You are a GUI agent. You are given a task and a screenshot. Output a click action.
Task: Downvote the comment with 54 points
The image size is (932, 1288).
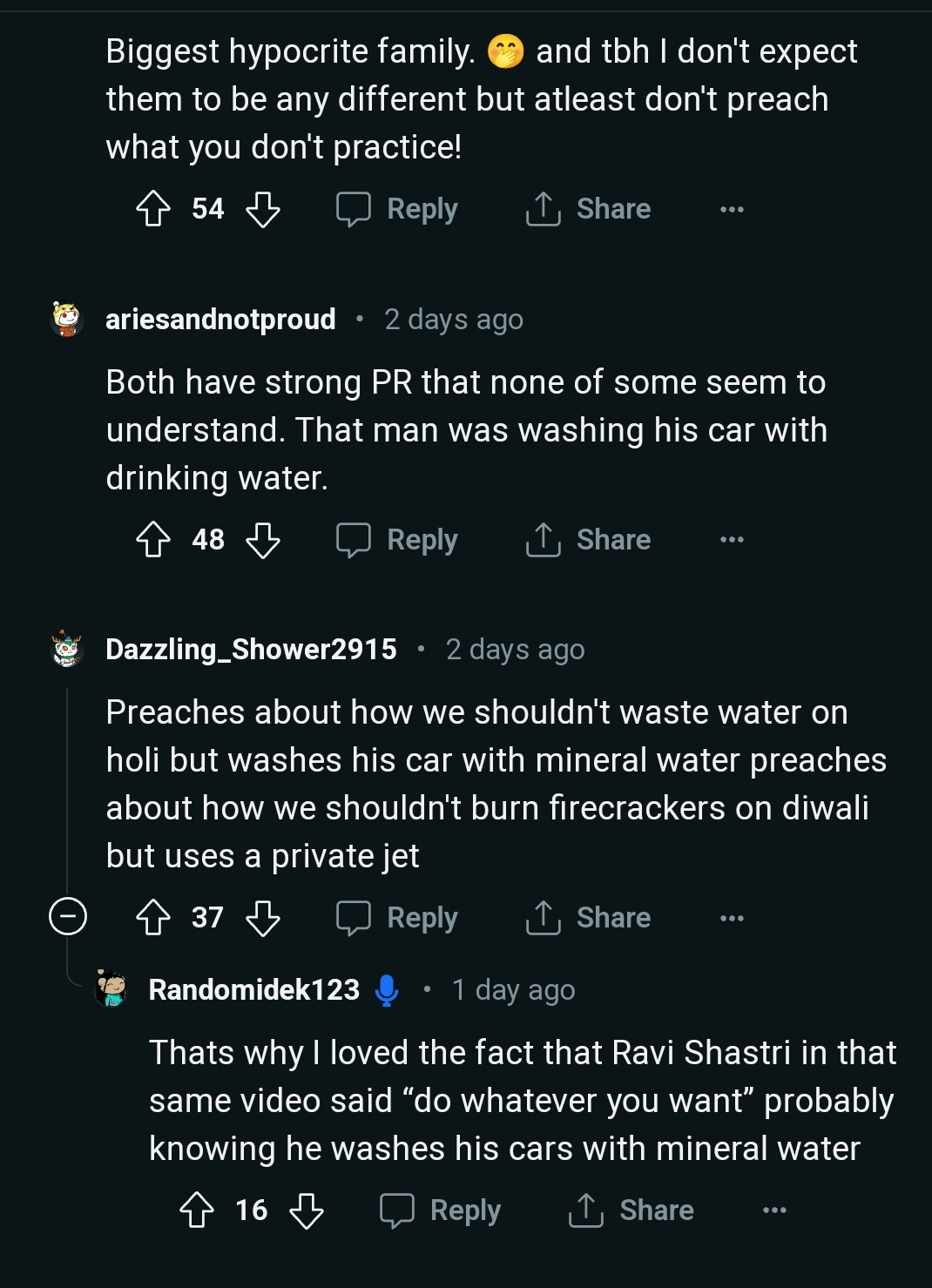coord(263,209)
